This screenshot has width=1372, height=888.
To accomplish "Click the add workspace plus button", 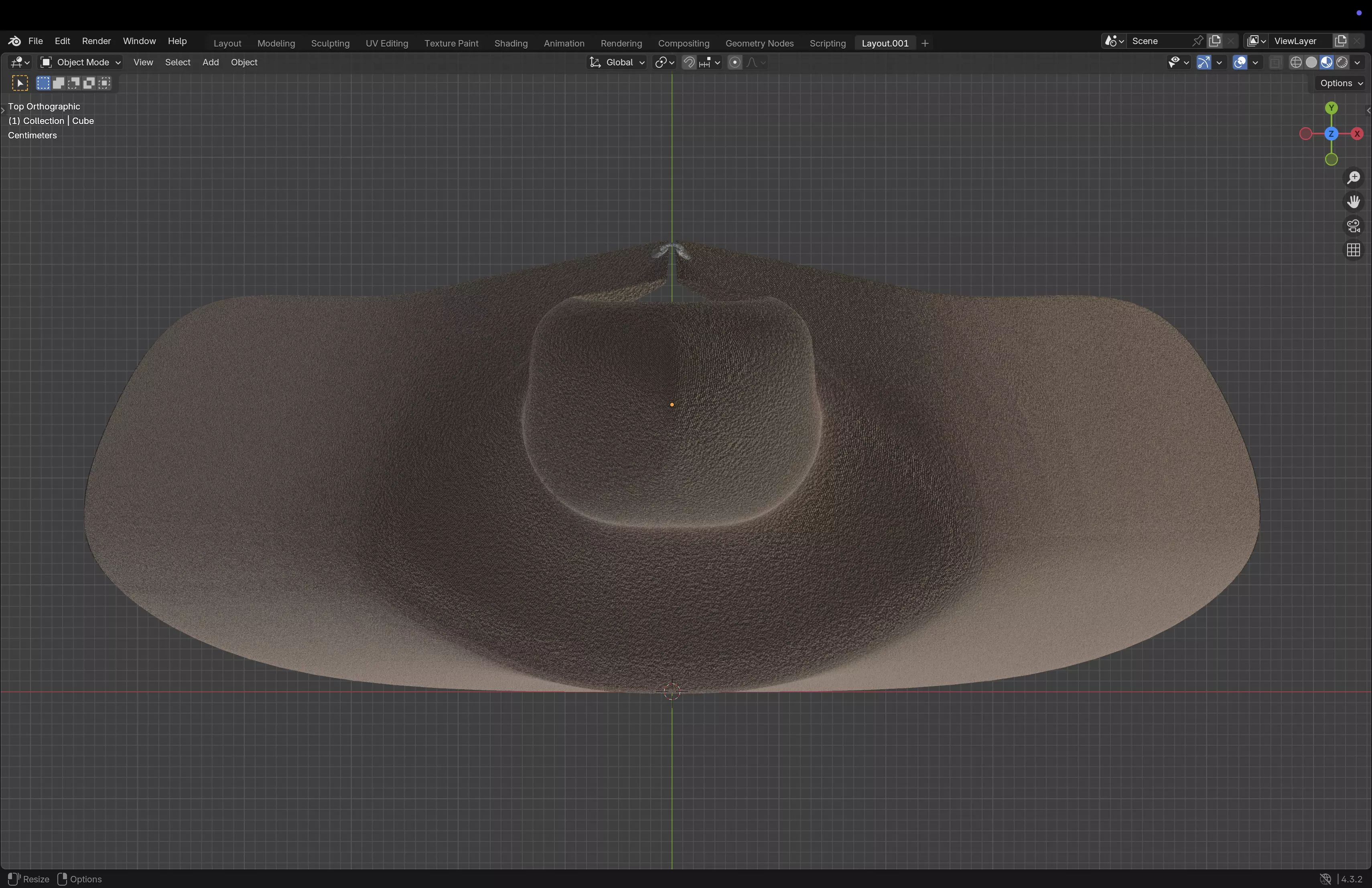I will pyautogui.click(x=925, y=43).
